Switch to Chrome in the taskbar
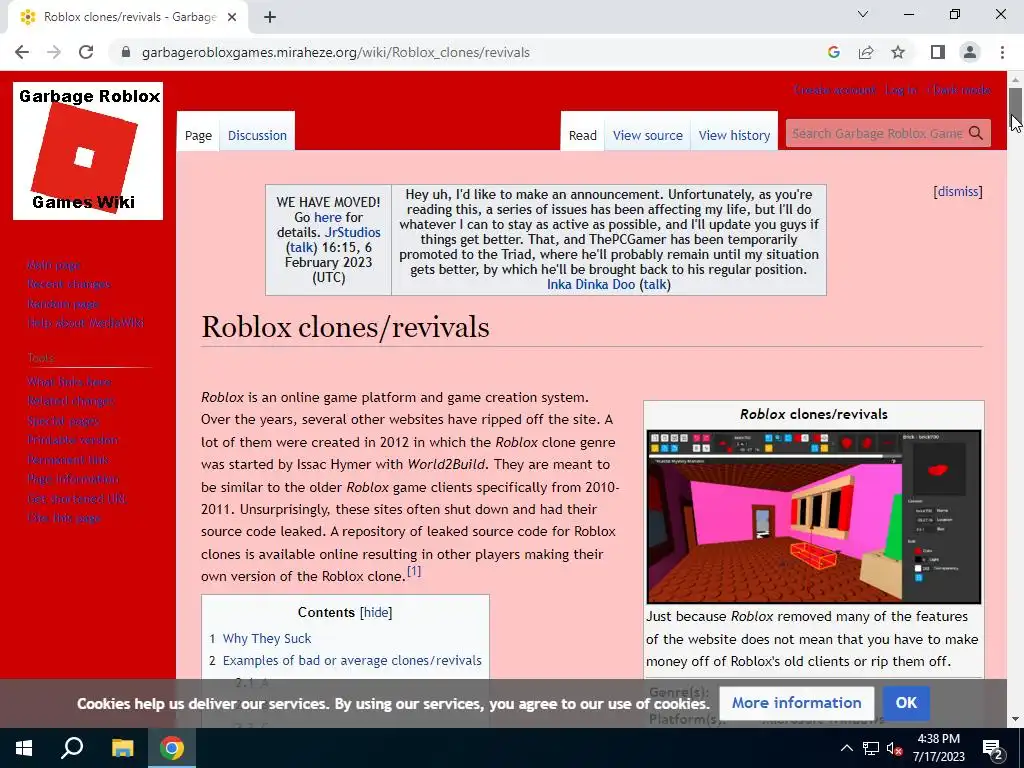 pyautogui.click(x=172, y=748)
